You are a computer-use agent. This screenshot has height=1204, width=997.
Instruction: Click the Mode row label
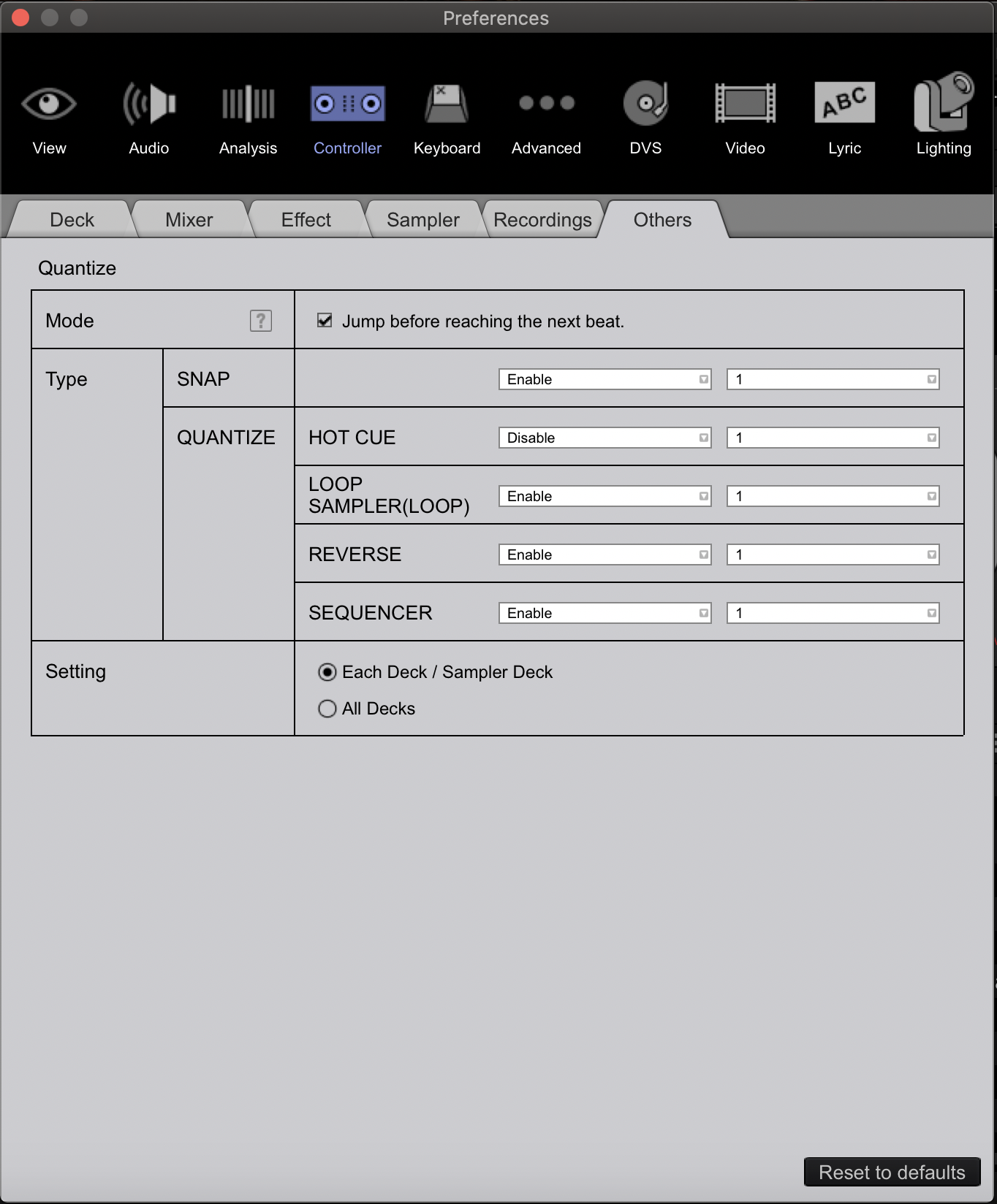pos(69,321)
